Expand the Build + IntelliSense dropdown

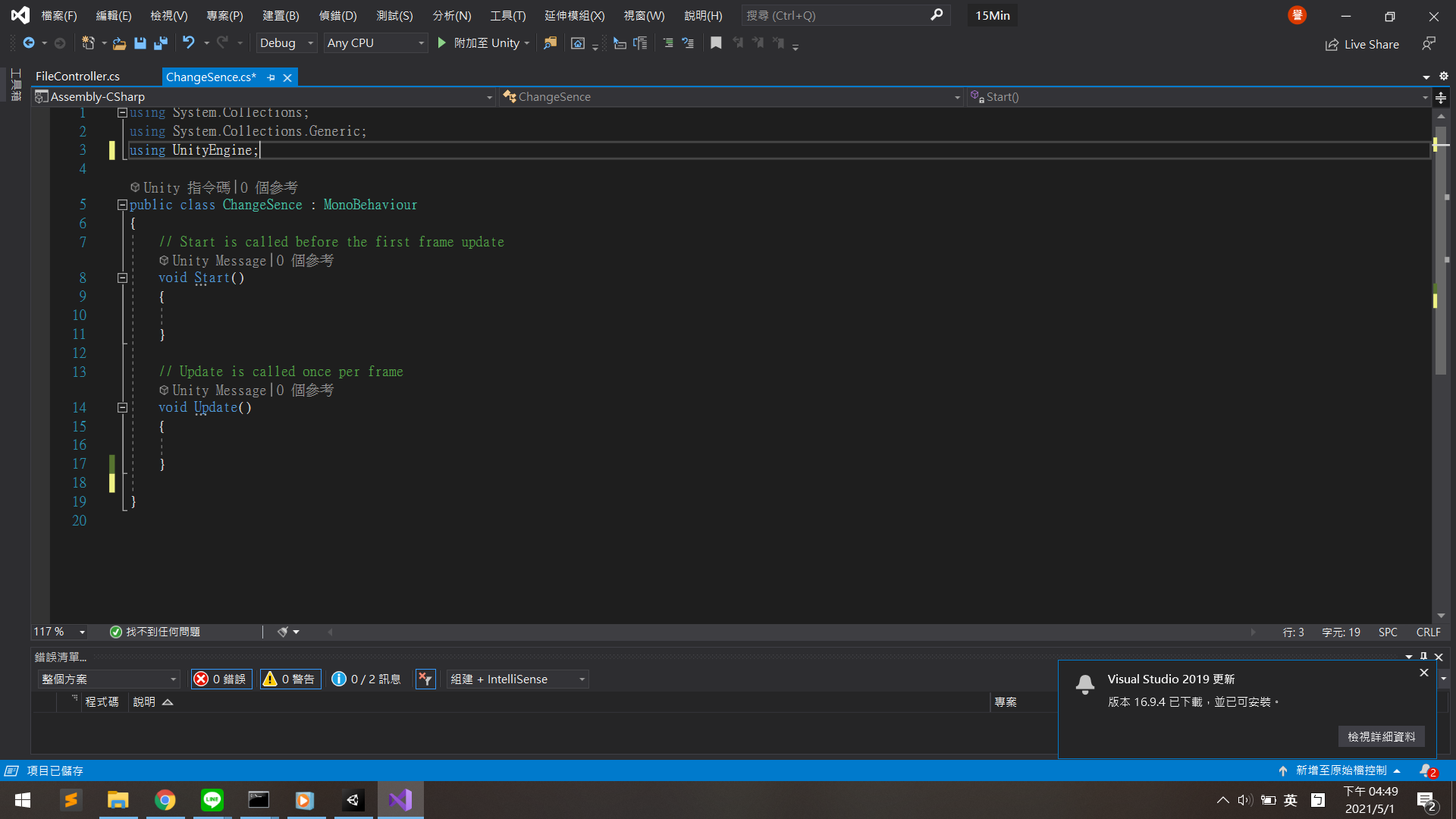click(x=518, y=679)
